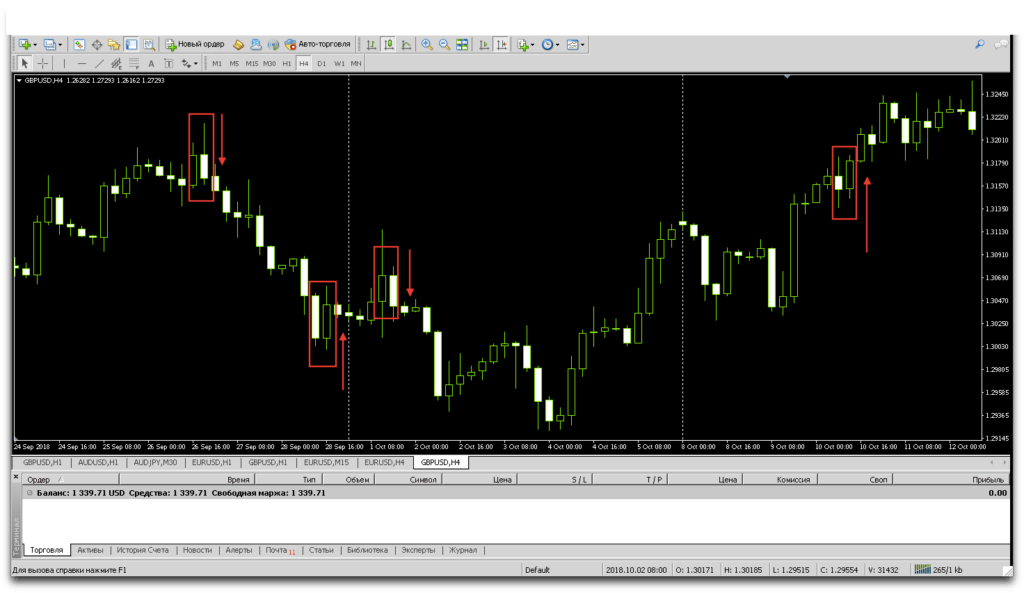
Task: Select the text label 'A' tool
Action: pyautogui.click(x=153, y=63)
